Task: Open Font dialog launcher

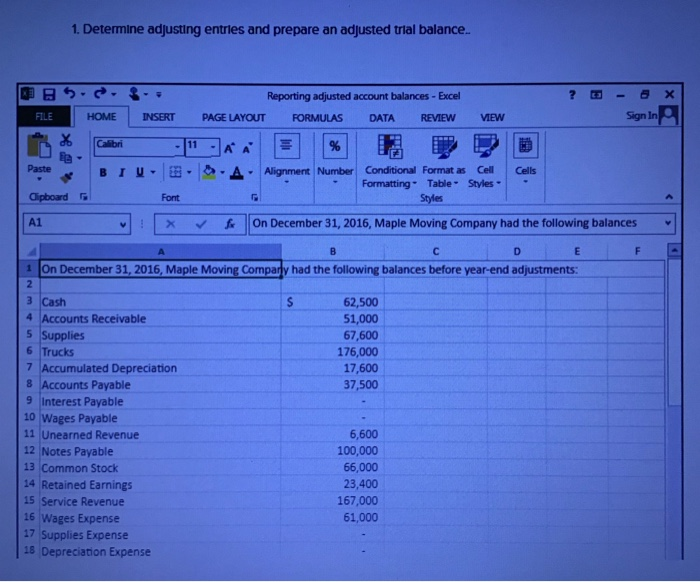Action: [x=254, y=197]
